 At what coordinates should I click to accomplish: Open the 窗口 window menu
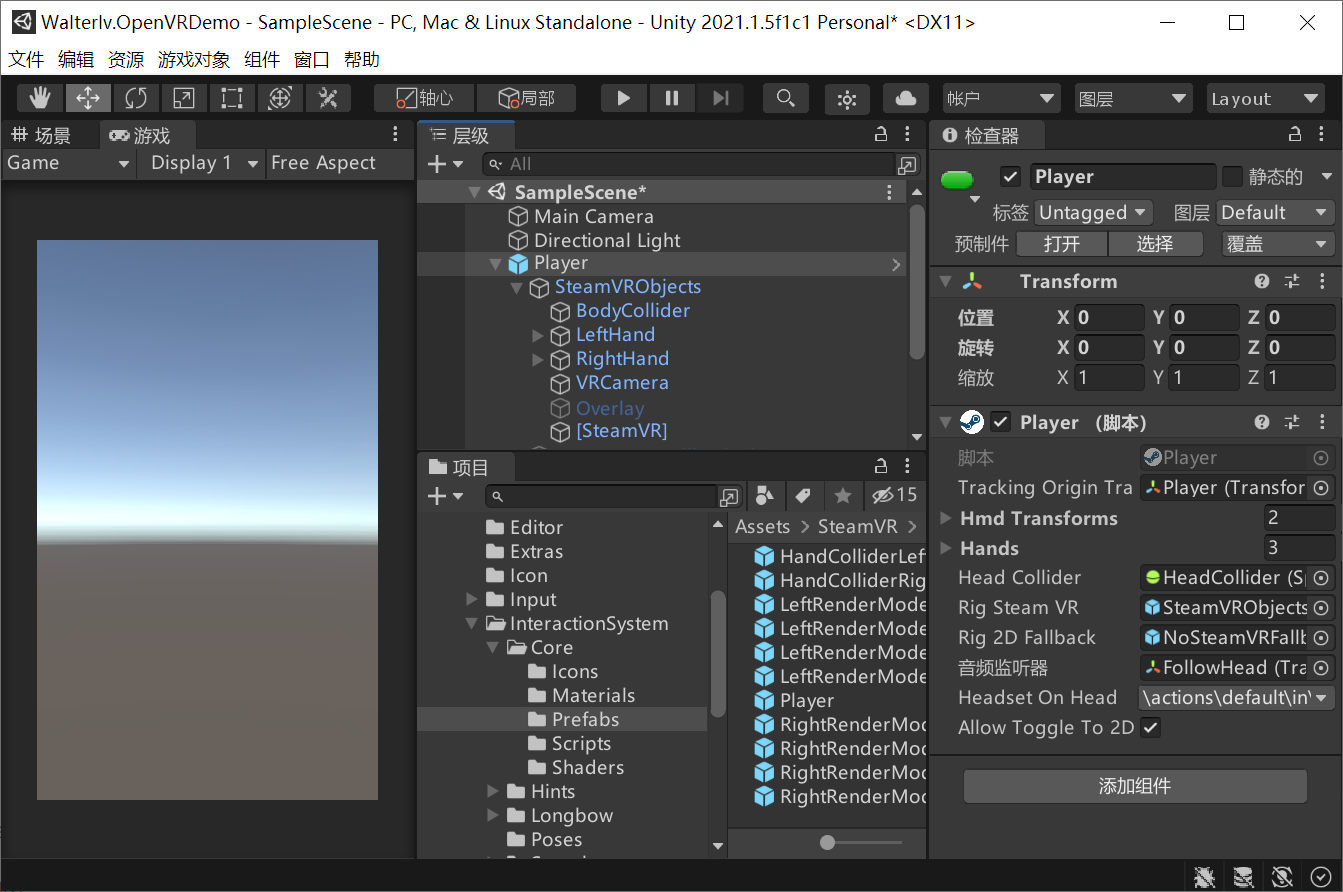[x=312, y=60]
